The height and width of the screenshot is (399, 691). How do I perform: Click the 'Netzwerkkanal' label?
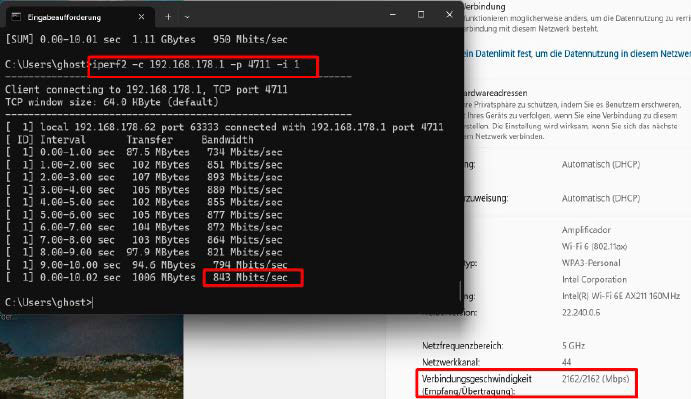click(x=451, y=362)
